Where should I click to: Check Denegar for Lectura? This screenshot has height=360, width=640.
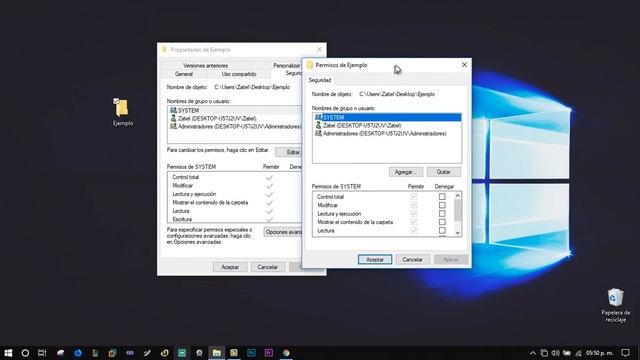(442, 231)
